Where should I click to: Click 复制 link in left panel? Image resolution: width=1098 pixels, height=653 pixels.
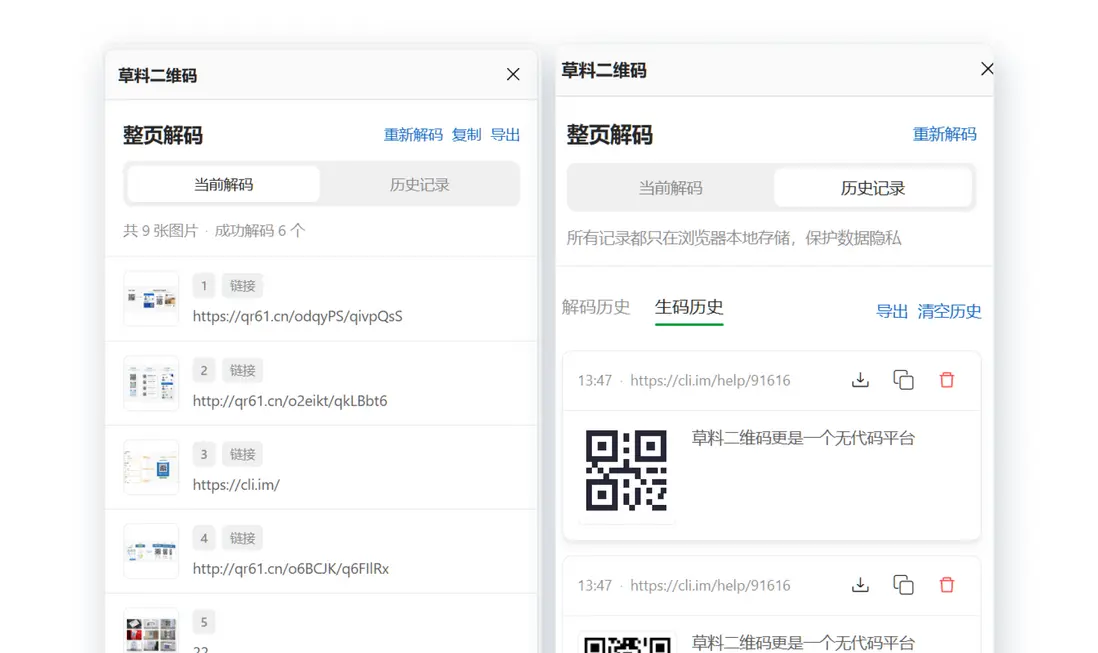click(x=466, y=135)
